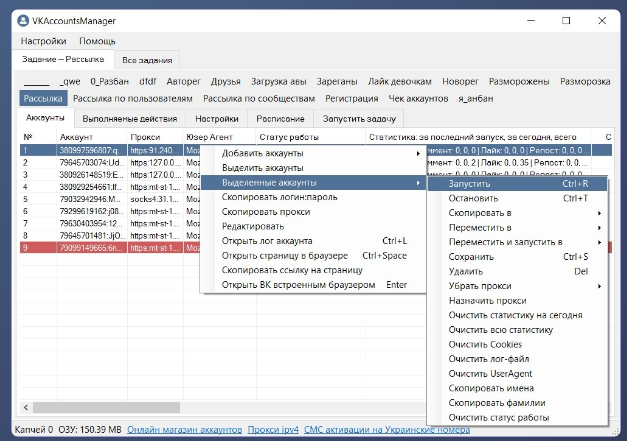Open Рассылка по сообществам task
Image resolution: width=627 pixels, height=441 pixels.
click(x=259, y=98)
